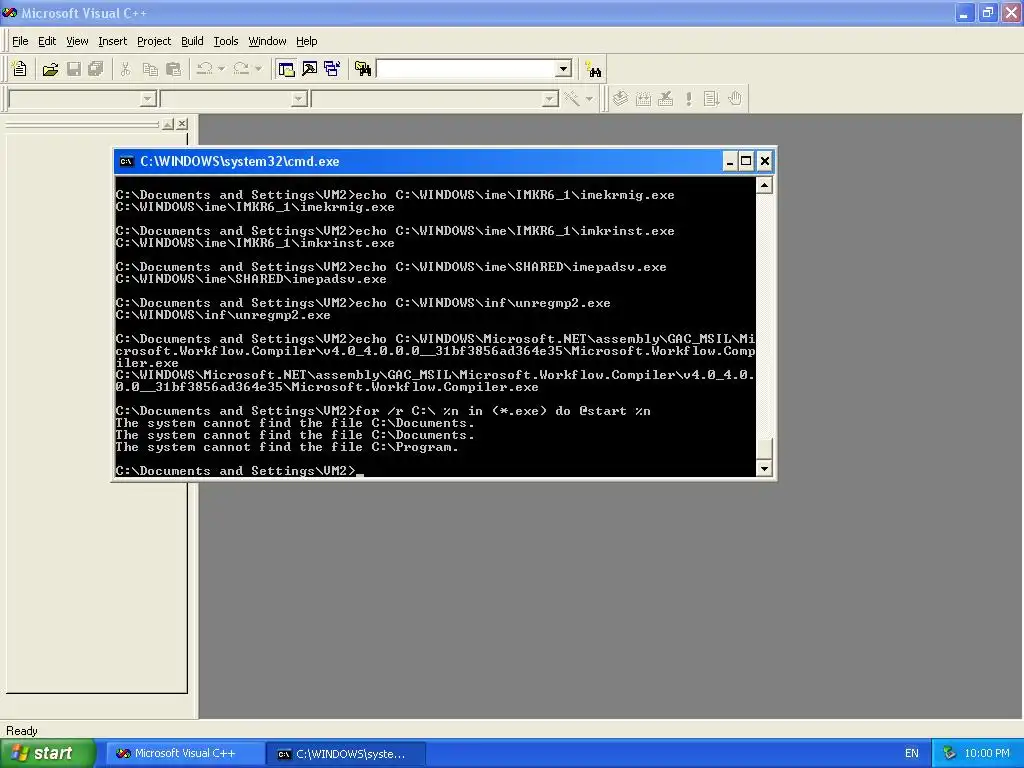
Task: Expand the WizardBar filter combo box
Action: click(x=299, y=99)
